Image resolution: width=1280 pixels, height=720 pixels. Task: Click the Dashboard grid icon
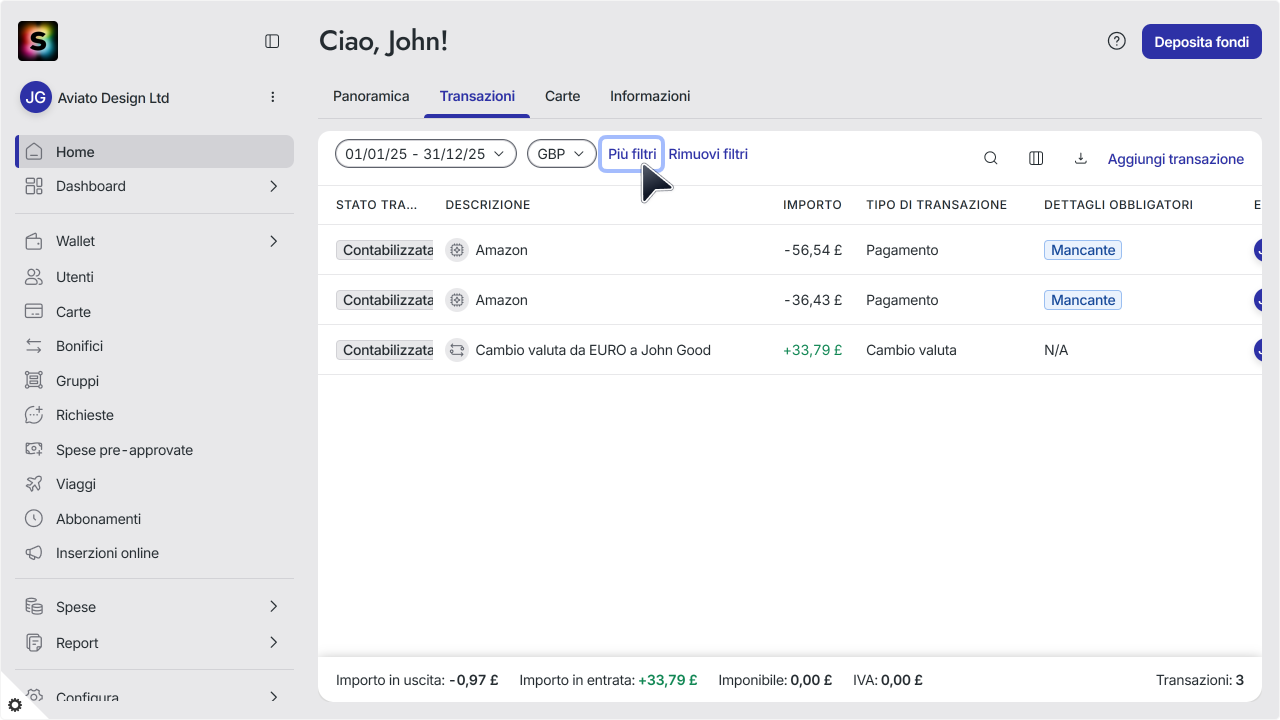[34, 186]
